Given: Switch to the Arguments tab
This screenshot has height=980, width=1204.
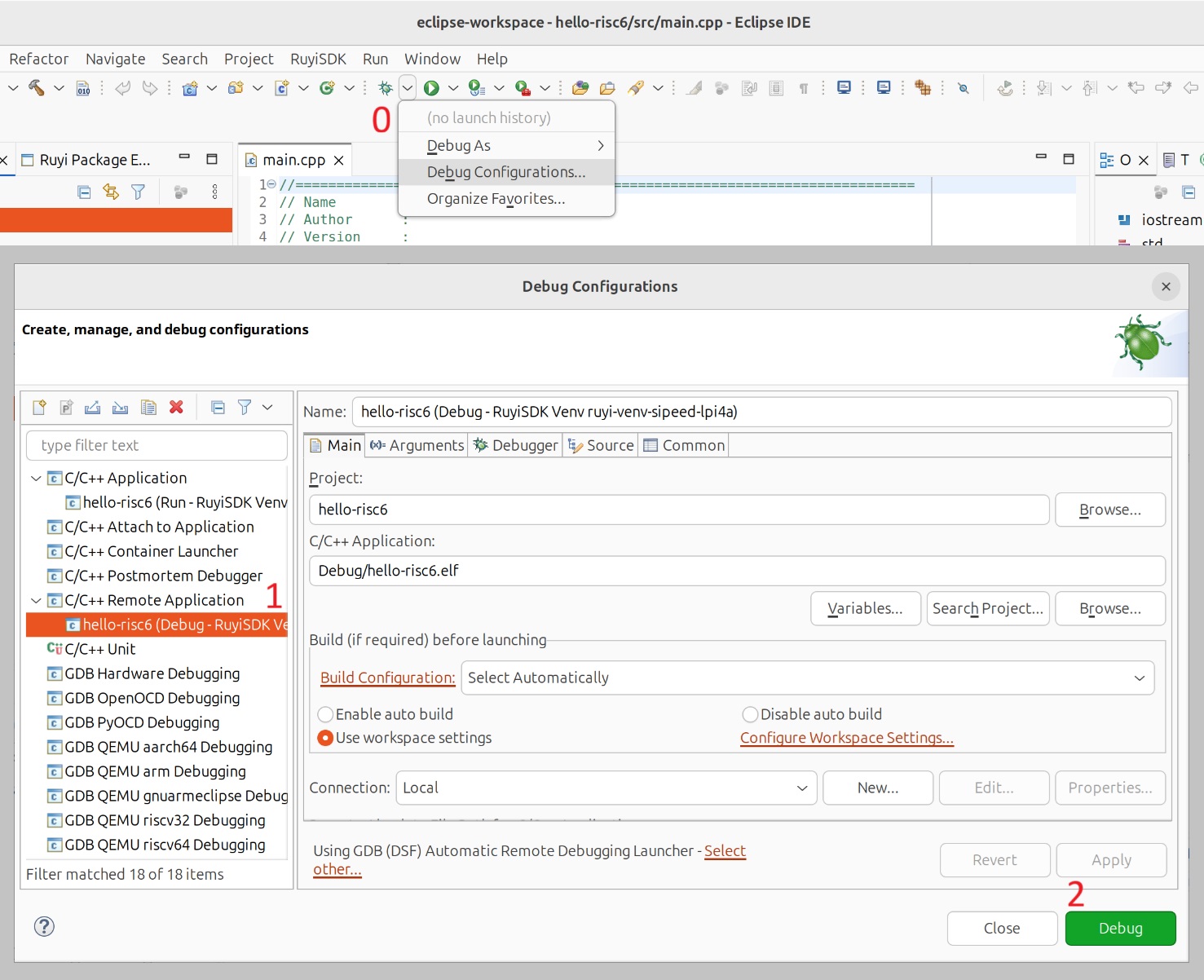Looking at the screenshot, I should 417,445.
